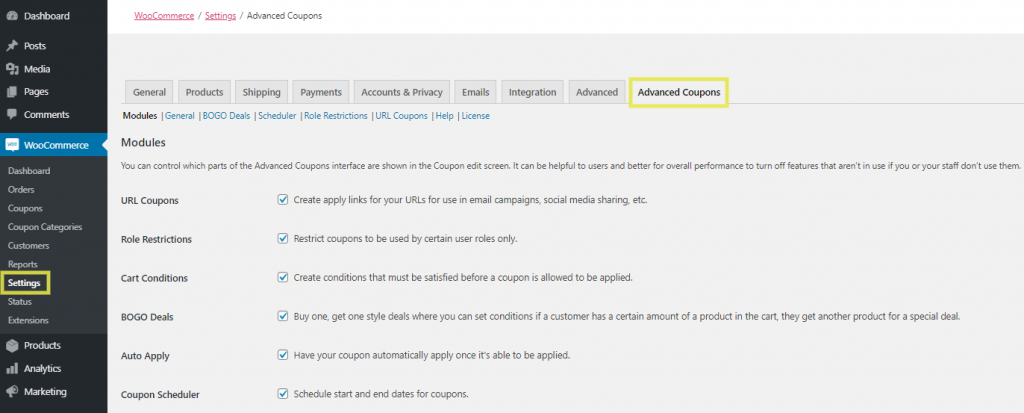Screen dimensions: 1024x413
Task: Open the Role Restrictions sub-section link
Action: 336,116
